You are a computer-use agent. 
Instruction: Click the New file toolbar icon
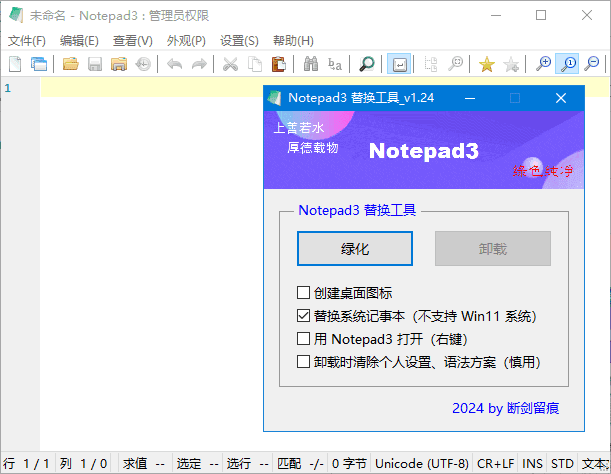coord(15,64)
